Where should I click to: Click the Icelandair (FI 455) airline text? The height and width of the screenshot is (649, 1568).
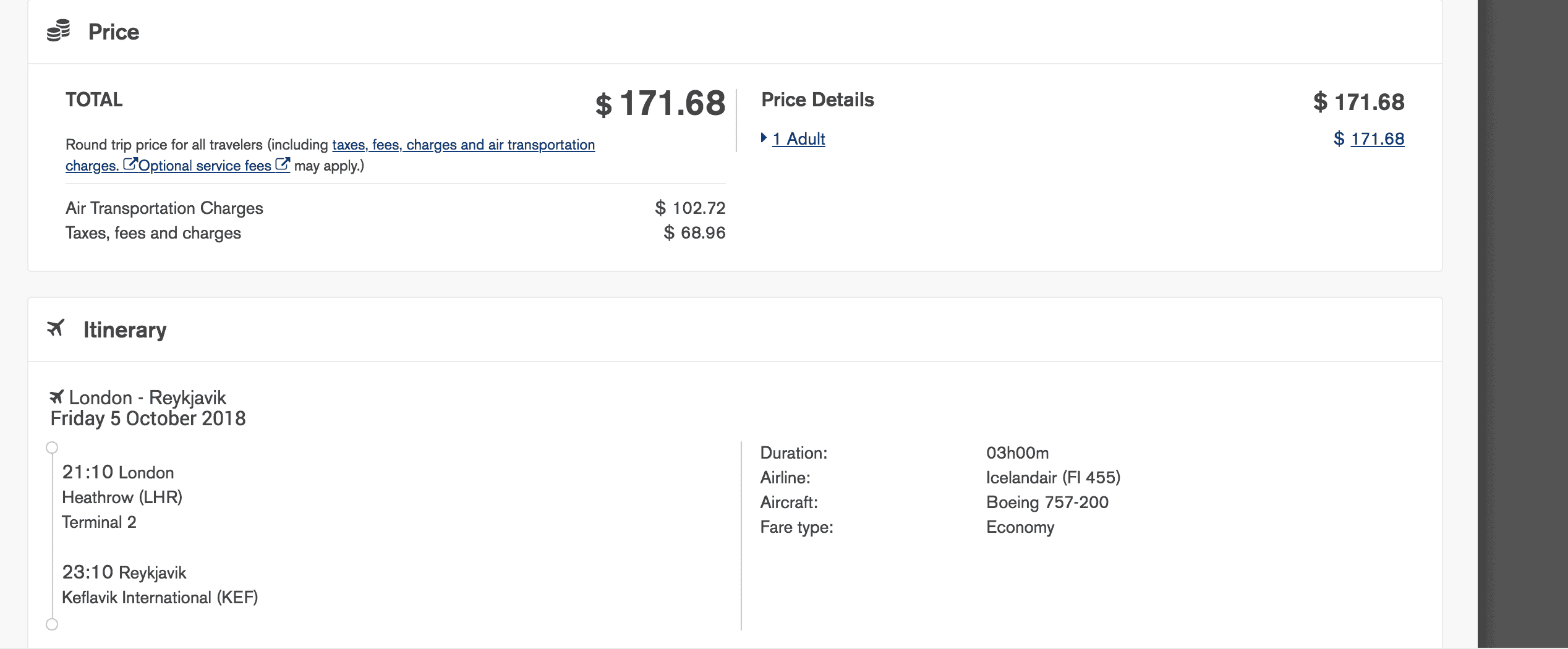(1053, 478)
